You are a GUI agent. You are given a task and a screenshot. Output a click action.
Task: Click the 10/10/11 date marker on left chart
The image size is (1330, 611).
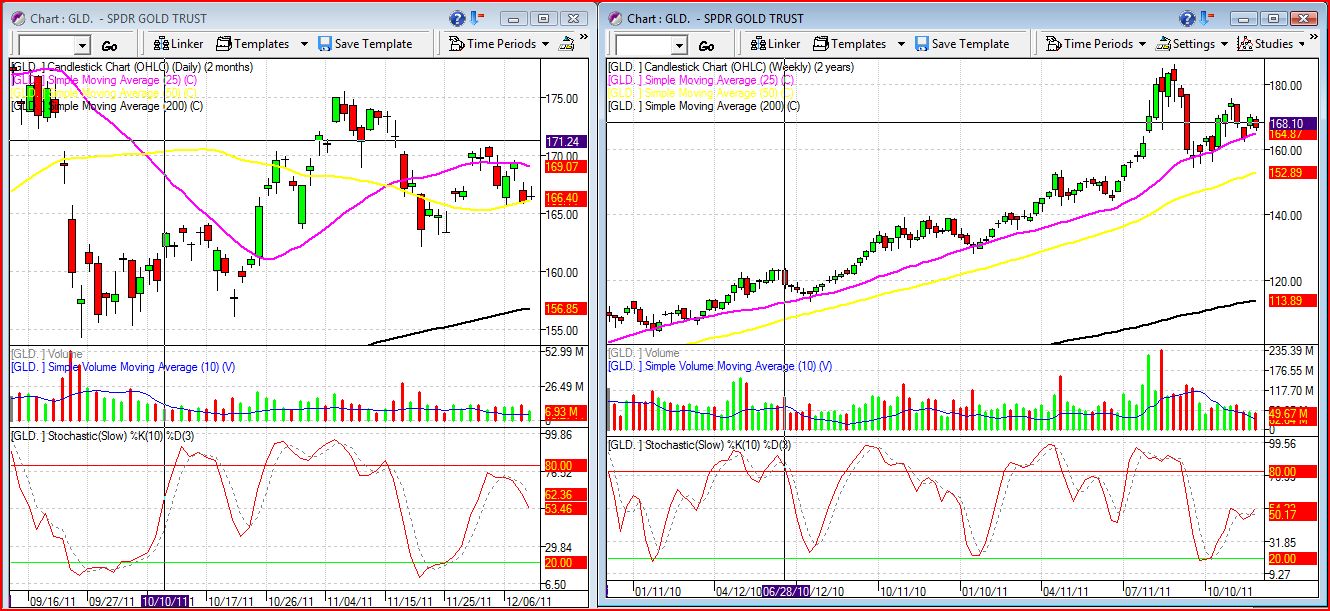pyautogui.click(x=165, y=602)
